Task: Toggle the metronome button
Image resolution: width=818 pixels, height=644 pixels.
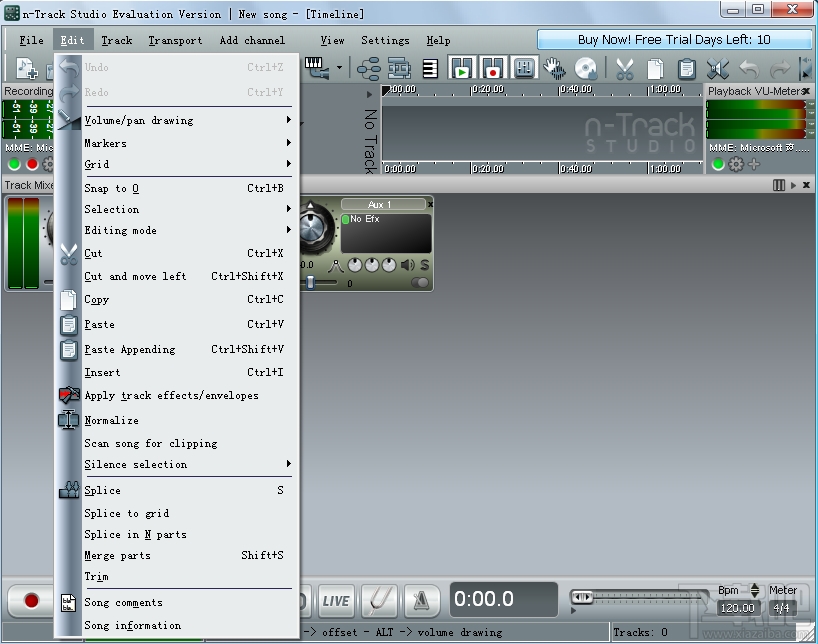Action: tap(421, 600)
